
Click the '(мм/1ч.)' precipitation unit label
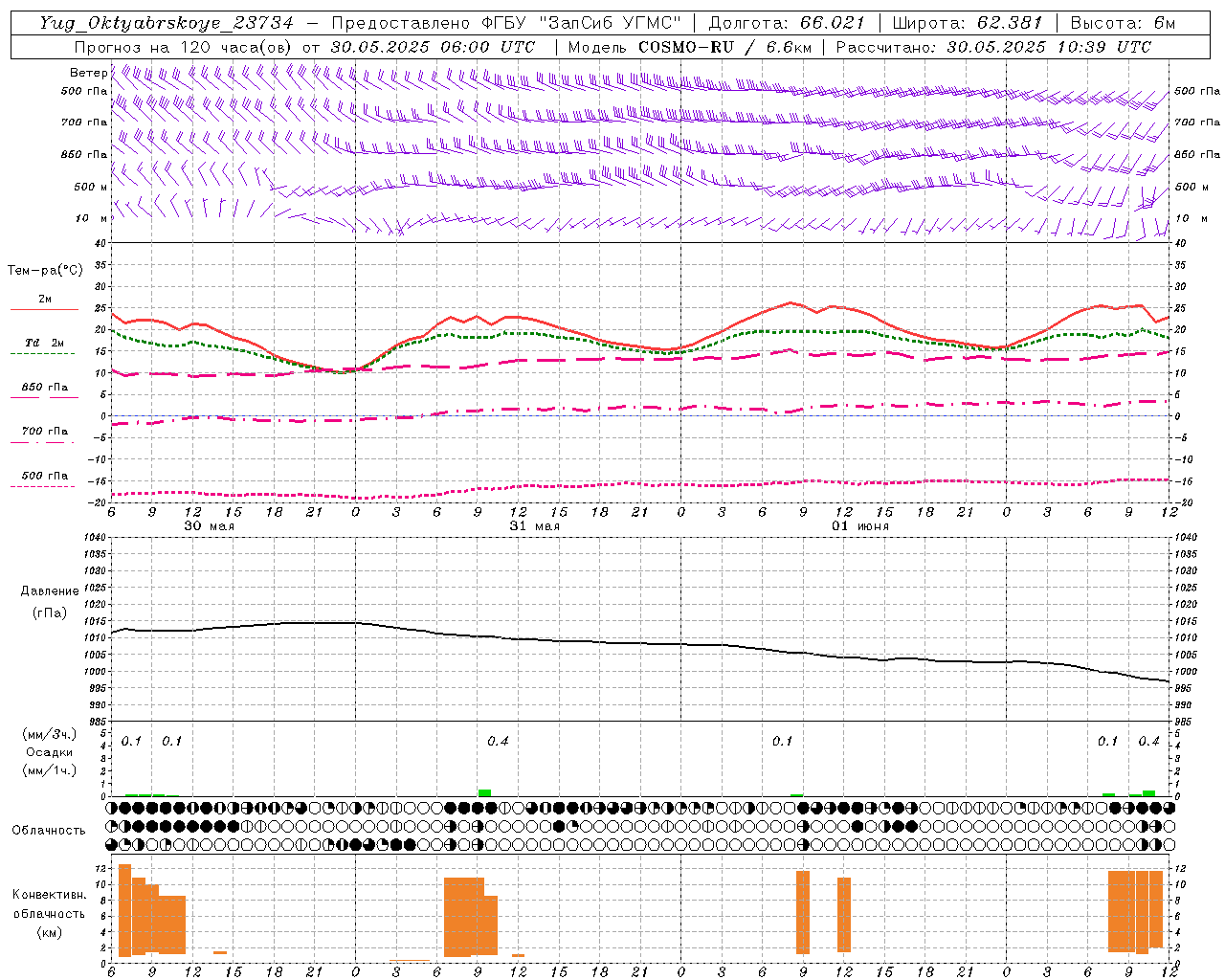pos(49,770)
